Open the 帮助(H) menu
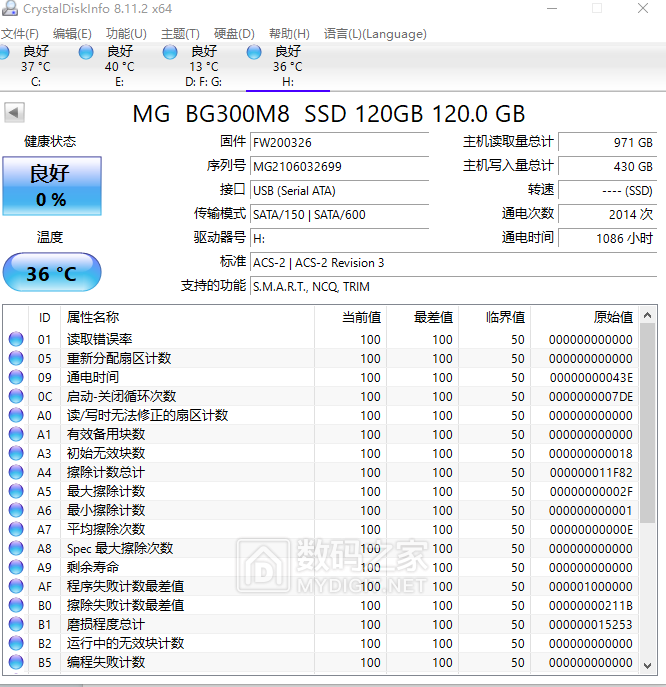The height and width of the screenshot is (687, 666). [x=289, y=34]
